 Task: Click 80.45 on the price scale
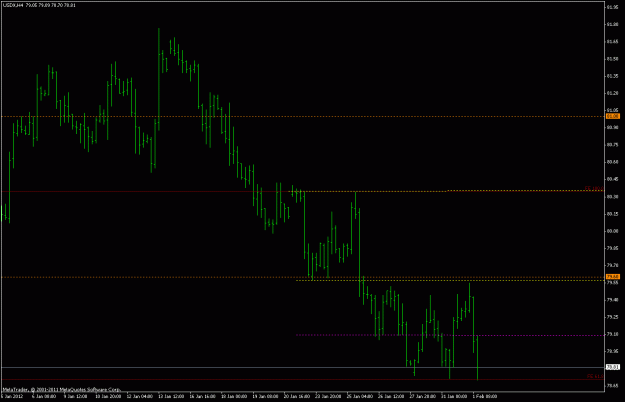tap(613, 179)
